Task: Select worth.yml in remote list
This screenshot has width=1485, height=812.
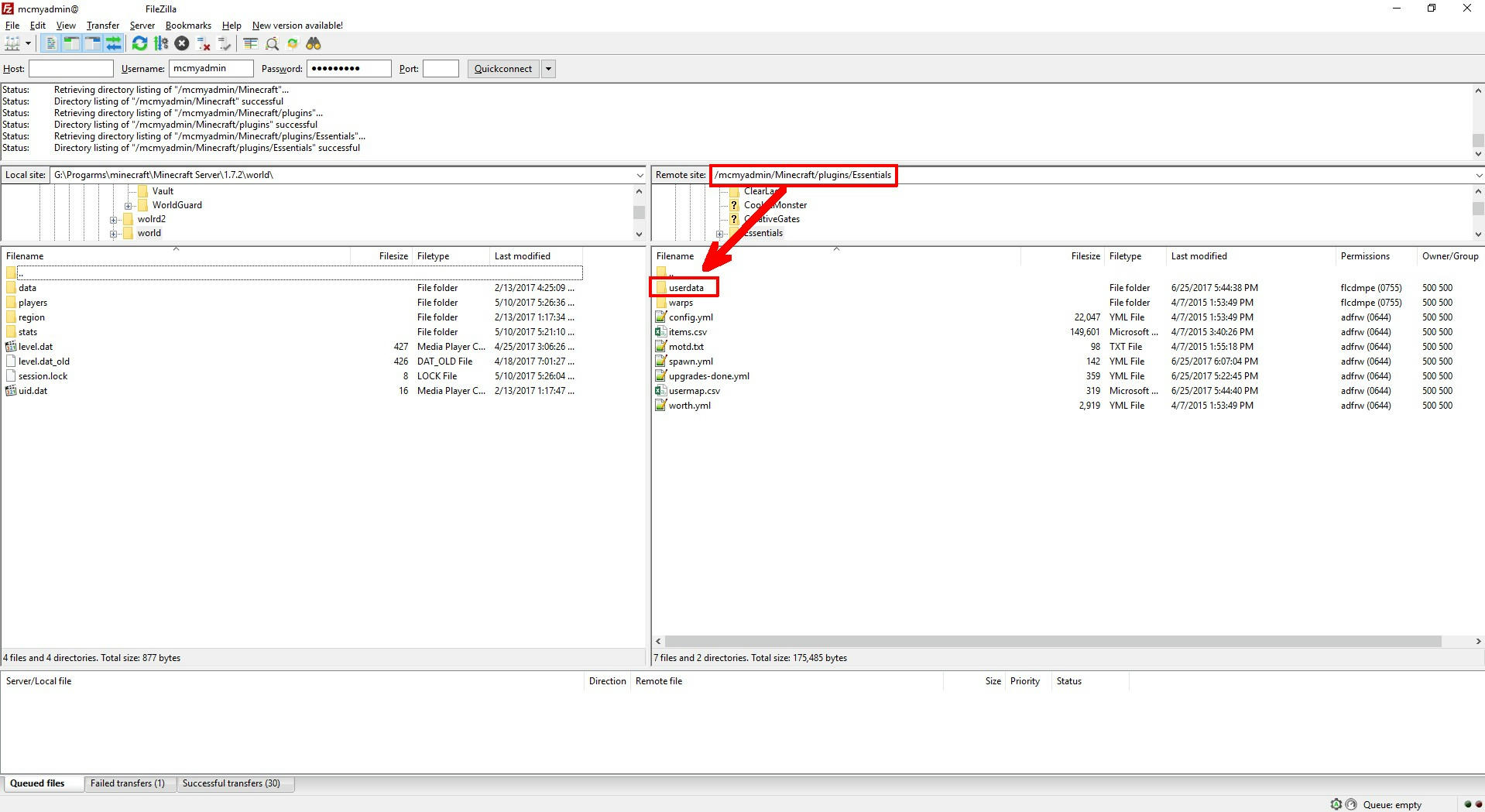Action: coord(689,406)
